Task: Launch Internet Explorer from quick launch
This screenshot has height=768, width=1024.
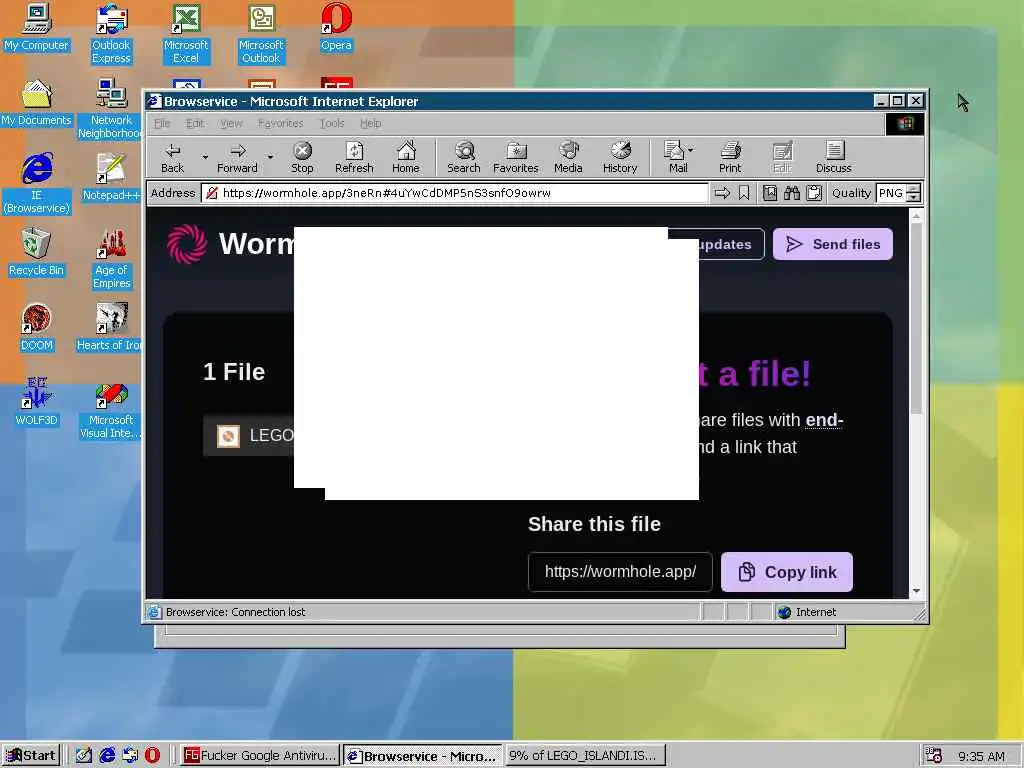Action: click(x=107, y=756)
